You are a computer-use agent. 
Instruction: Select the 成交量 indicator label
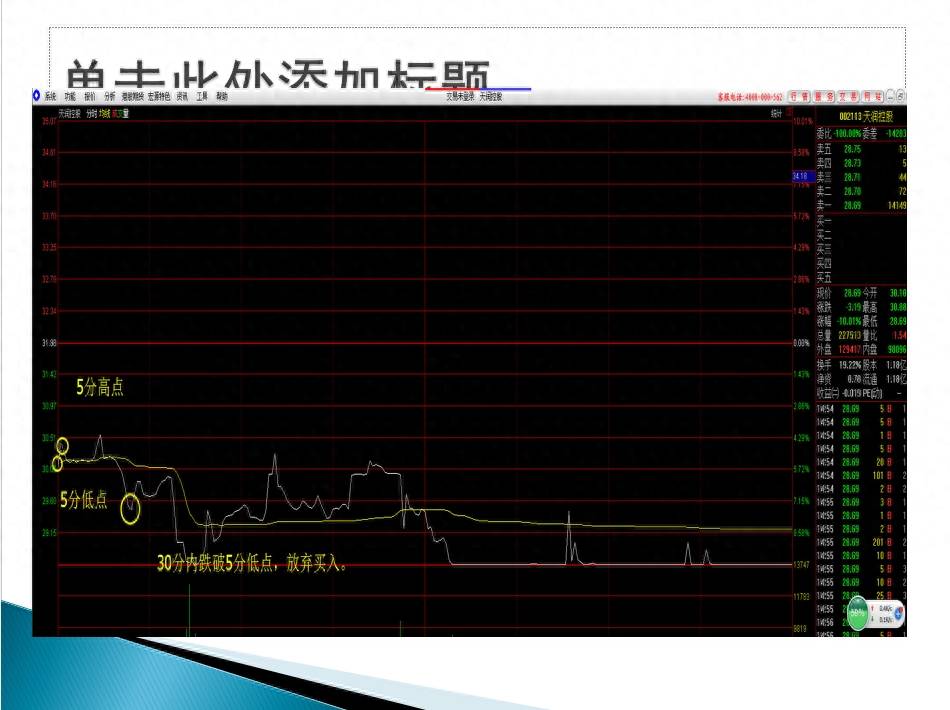[x=120, y=113]
